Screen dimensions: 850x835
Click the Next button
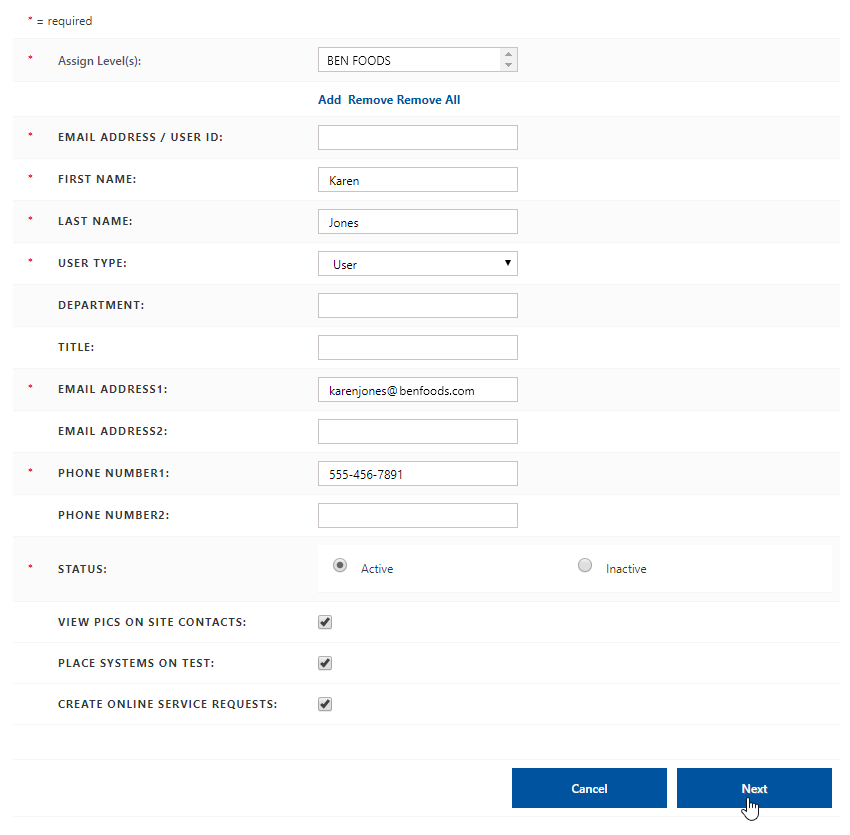(754, 788)
